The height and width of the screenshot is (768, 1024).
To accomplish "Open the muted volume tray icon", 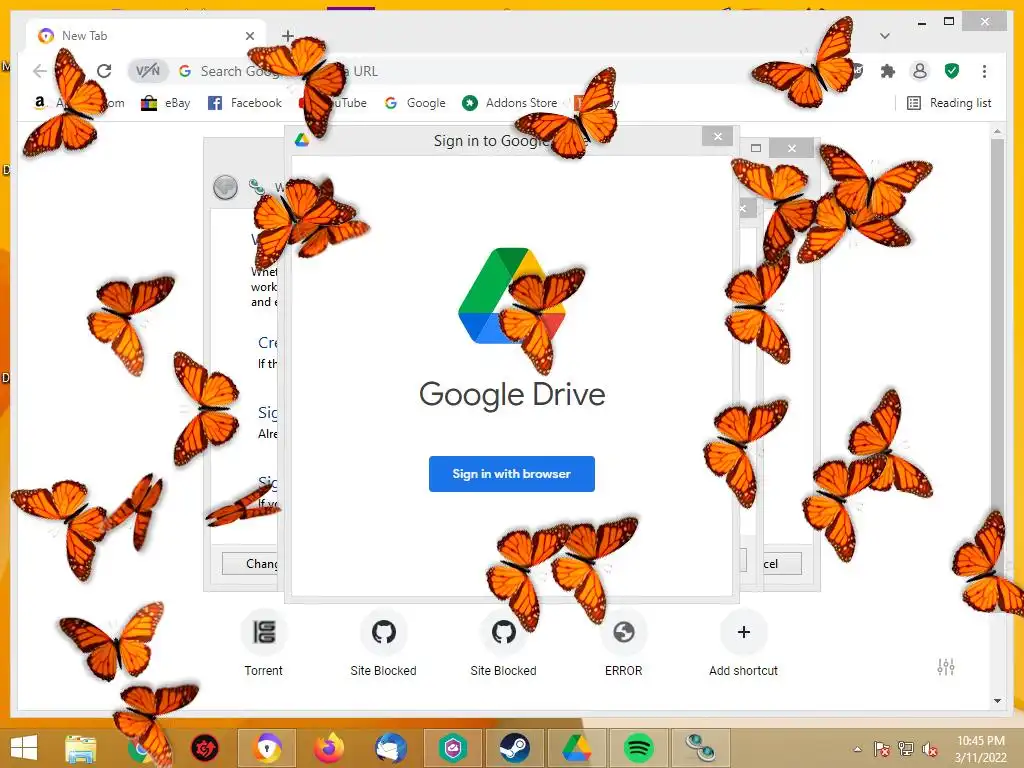I will tap(930, 748).
